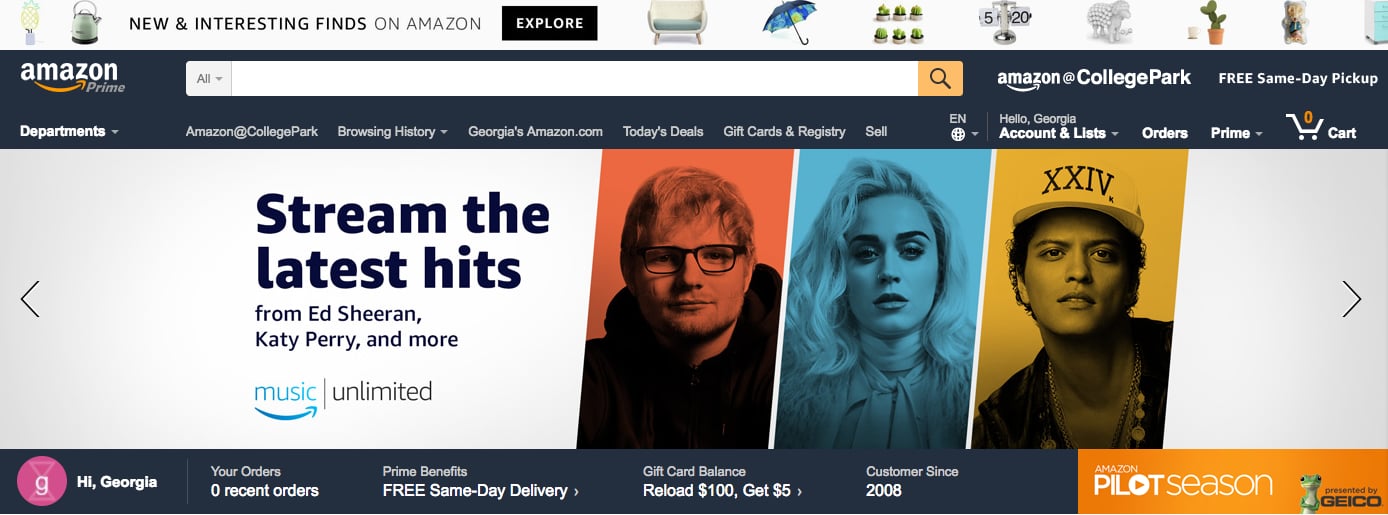Click into the search text field
The height and width of the screenshot is (515, 1388).
pyautogui.click(x=575, y=79)
